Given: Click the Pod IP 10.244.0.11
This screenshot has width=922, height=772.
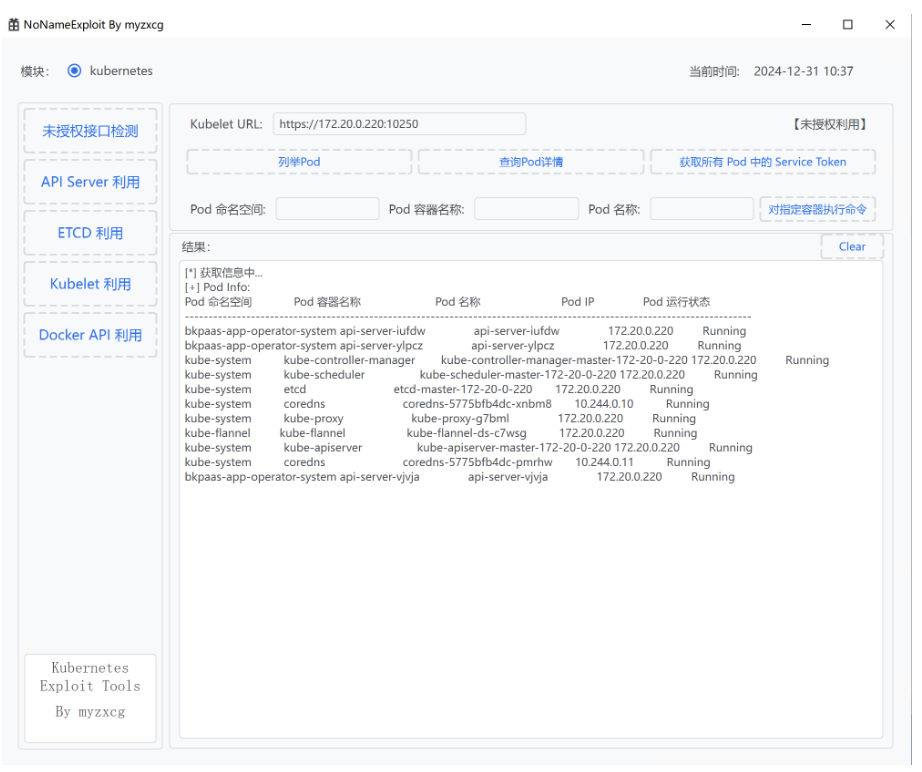Looking at the screenshot, I should 606,463.
